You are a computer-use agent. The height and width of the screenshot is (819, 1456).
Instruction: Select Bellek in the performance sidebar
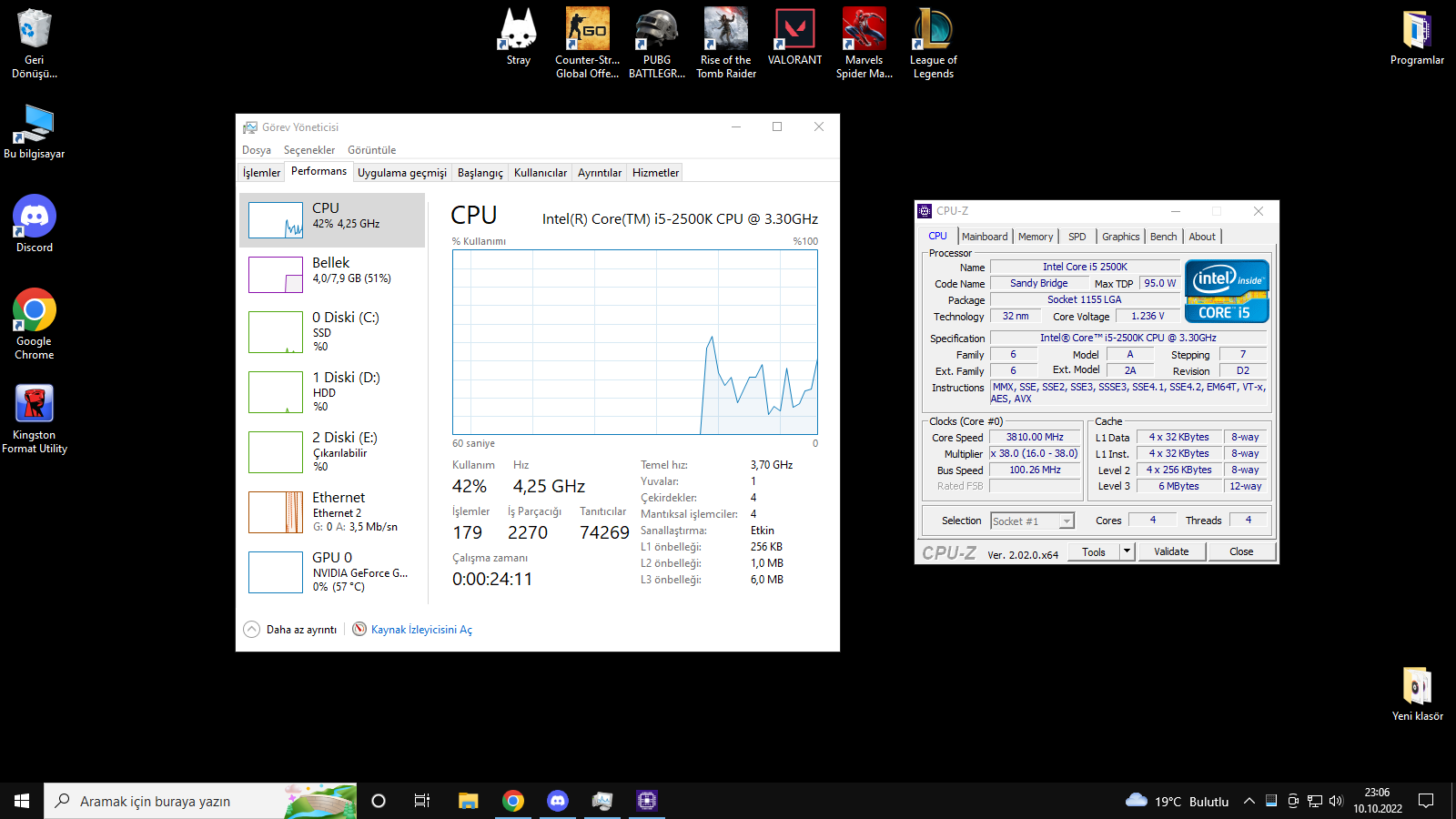point(332,275)
